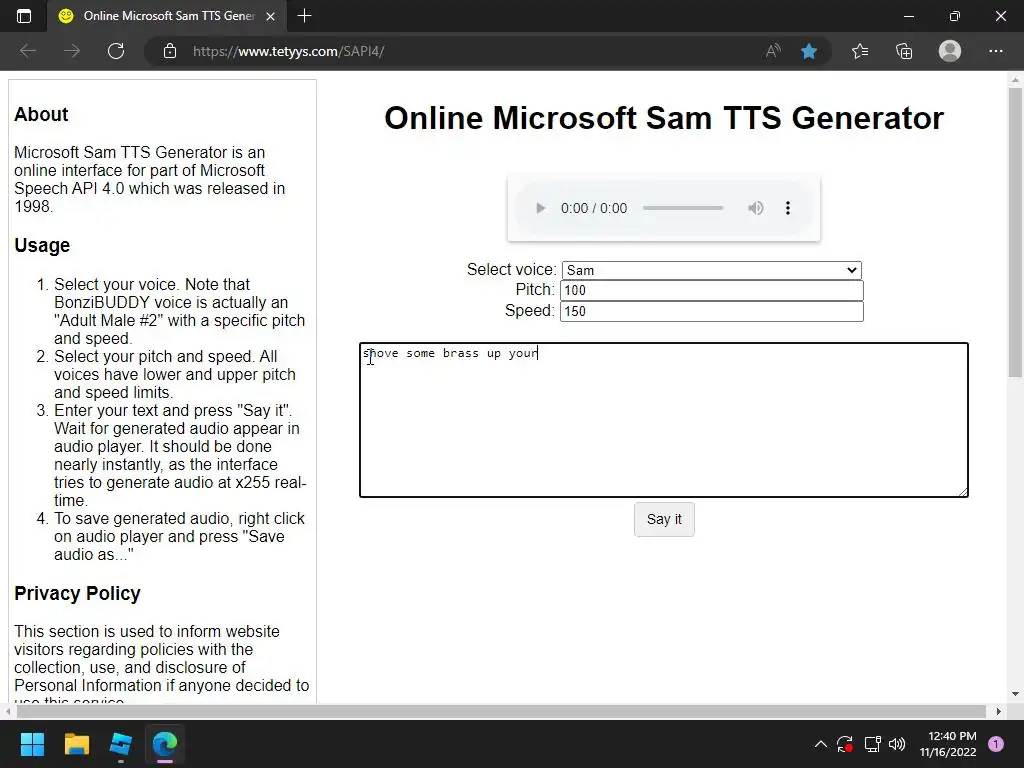The image size is (1024, 768).
Task: Open the browser profile menu
Action: (x=950, y=51)
